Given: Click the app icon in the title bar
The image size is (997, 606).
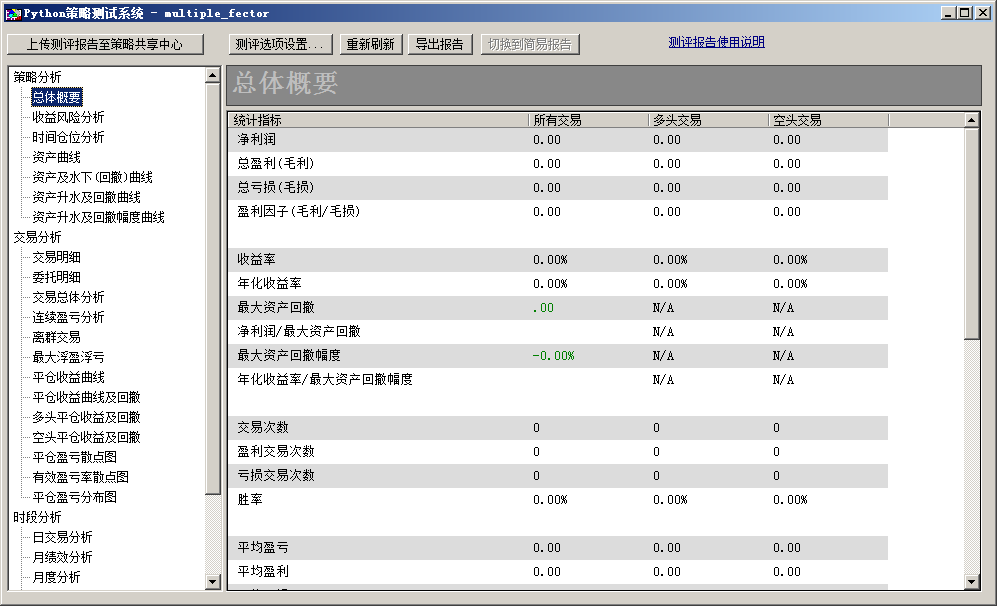Looking at the screenshot, I should (x=13, y=13).
